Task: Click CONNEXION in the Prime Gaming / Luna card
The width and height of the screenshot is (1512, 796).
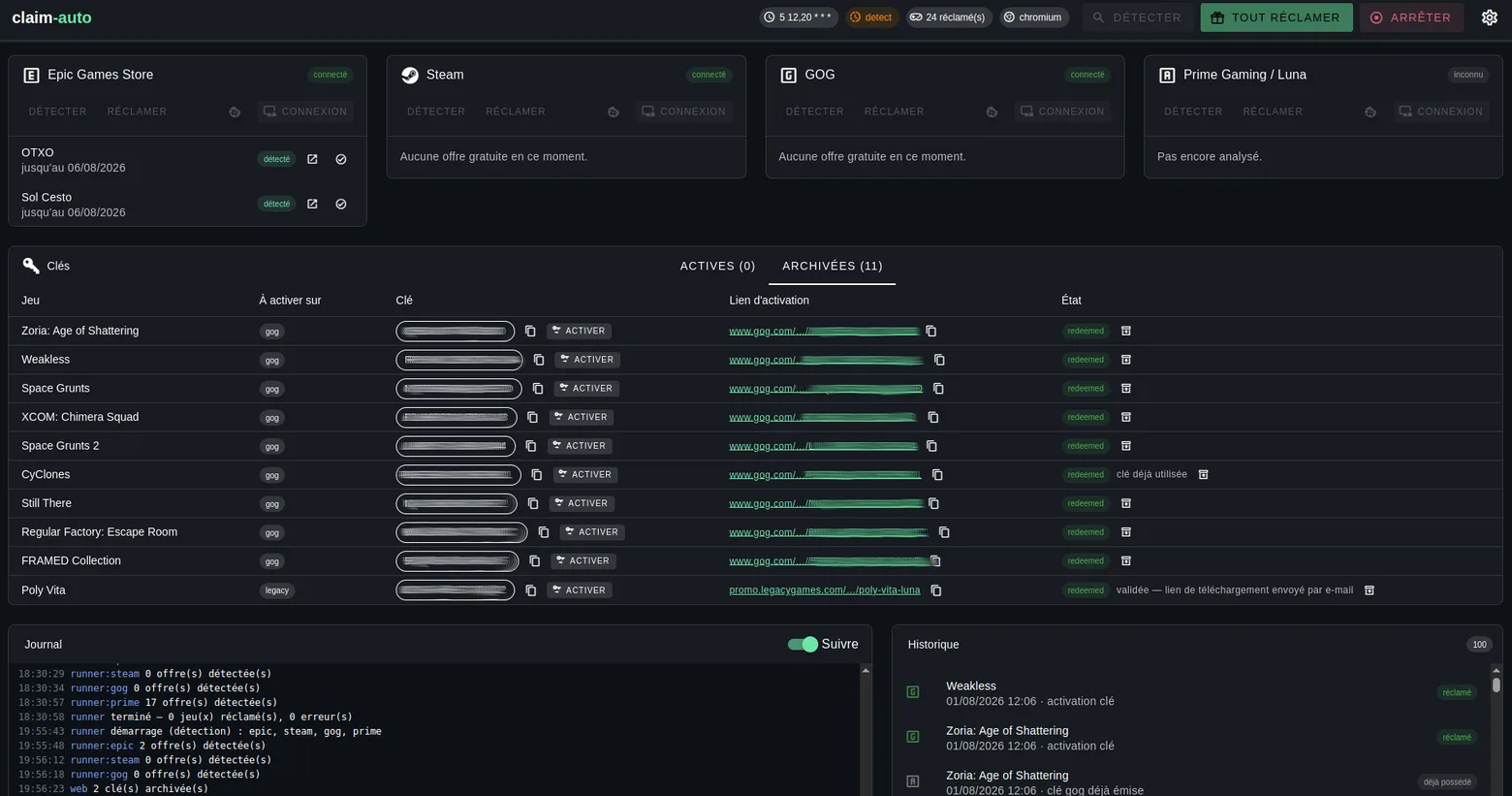Action: click(x=1440, y=111)
